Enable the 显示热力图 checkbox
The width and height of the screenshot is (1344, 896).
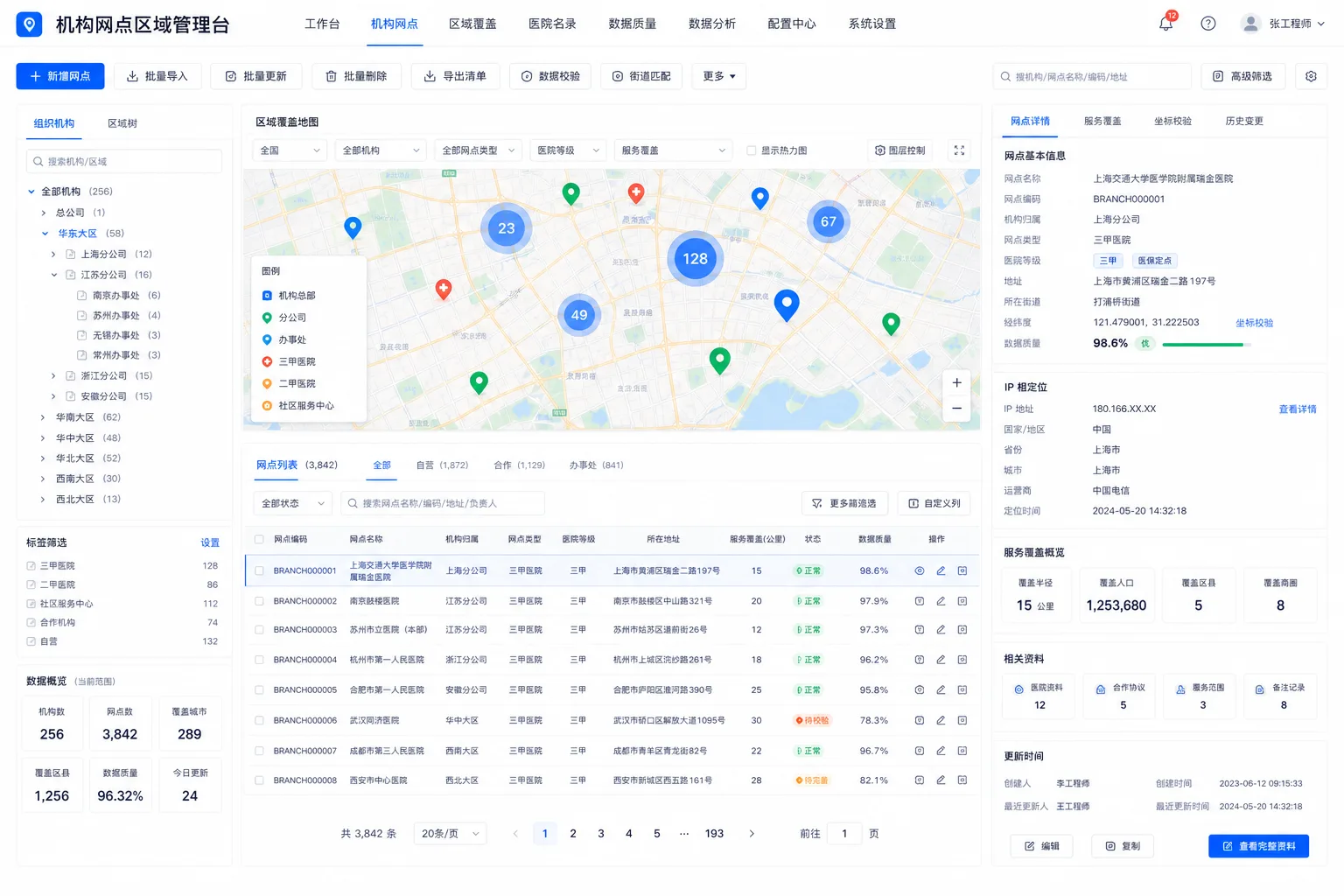point(751,150)
